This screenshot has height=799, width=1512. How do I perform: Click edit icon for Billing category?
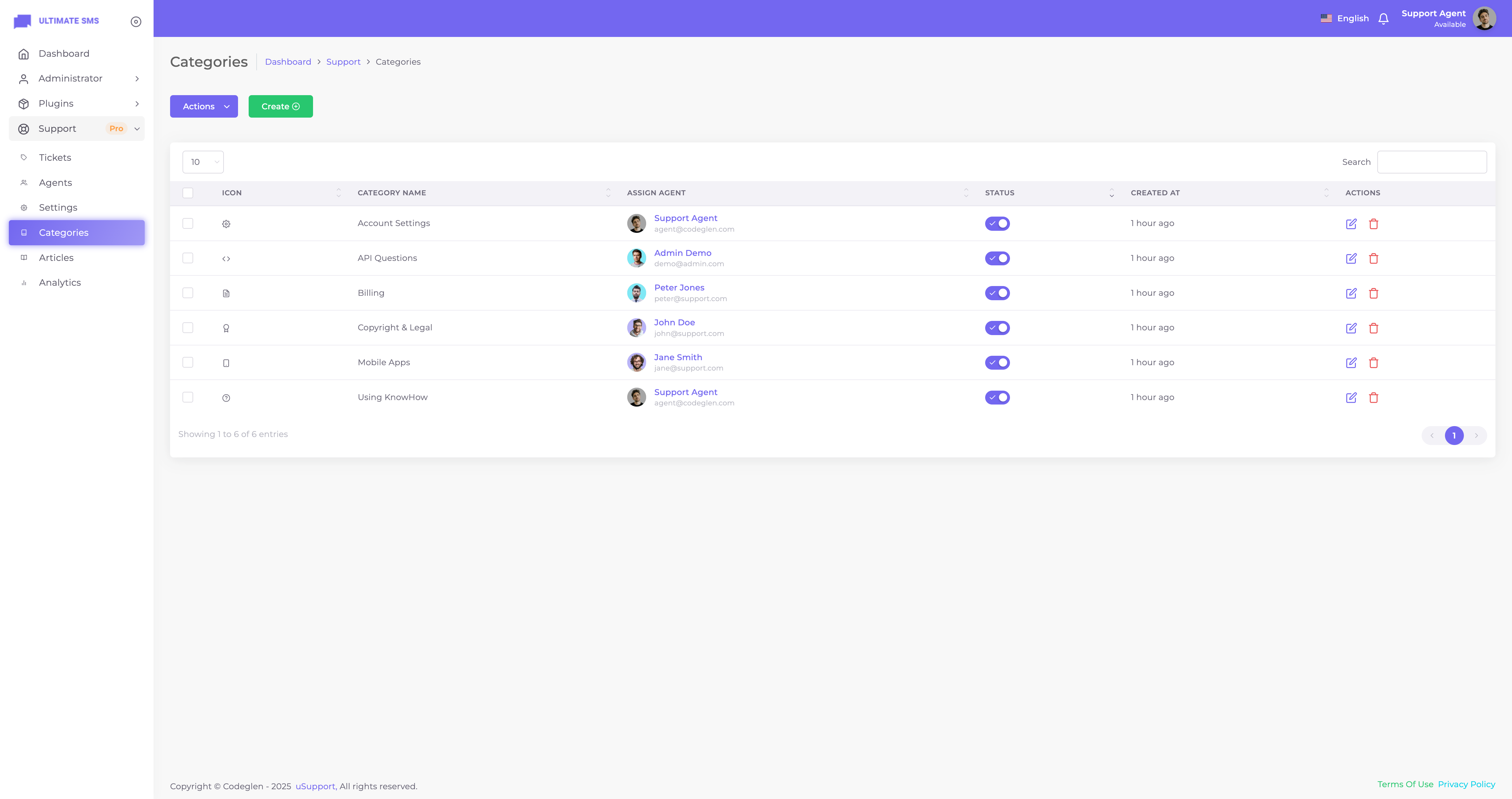tap(1351, 293)
